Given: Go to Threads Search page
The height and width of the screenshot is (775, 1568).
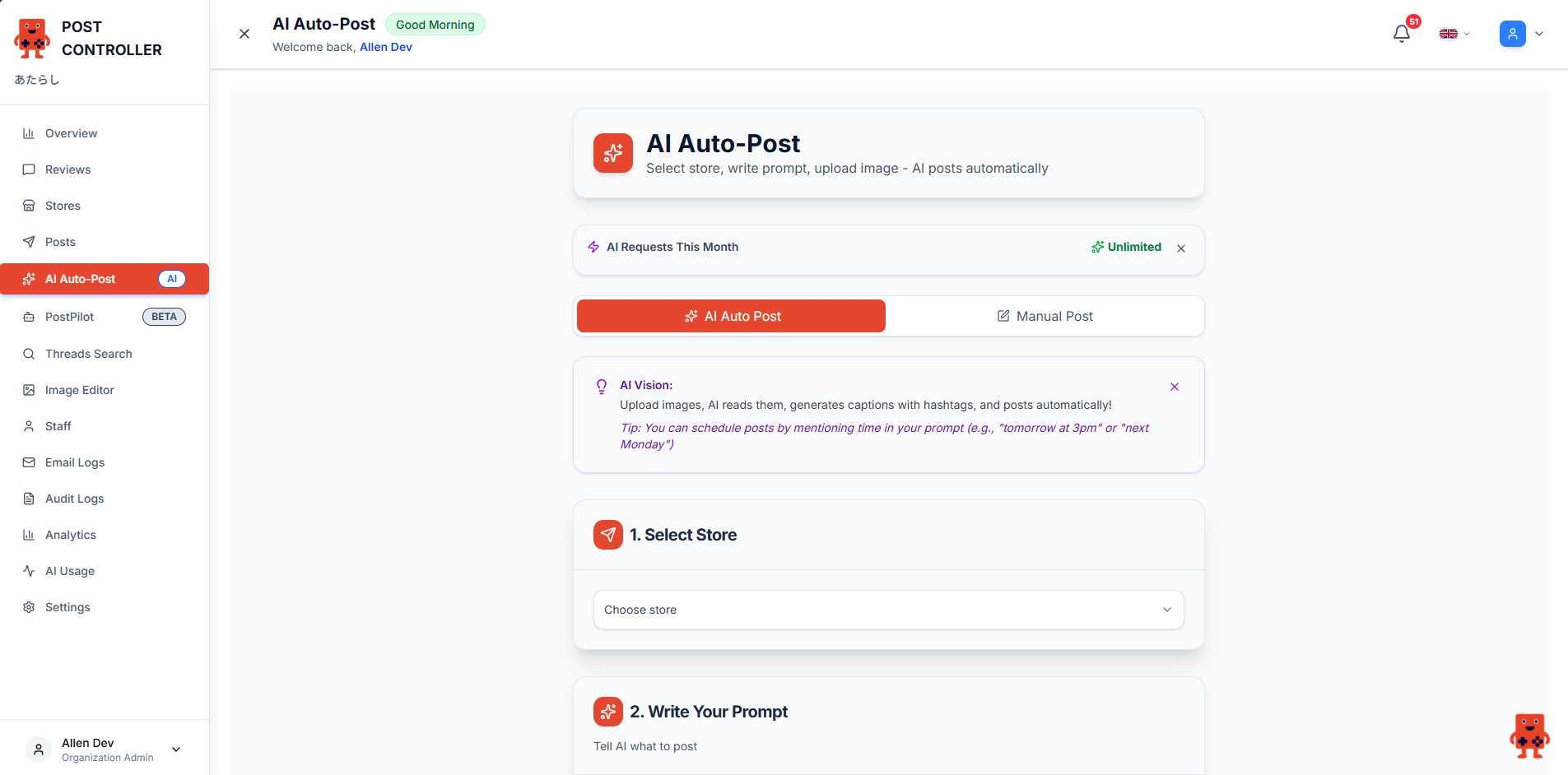Looking at the screenshot, I should pyautogui.click(x=88, y=354).
